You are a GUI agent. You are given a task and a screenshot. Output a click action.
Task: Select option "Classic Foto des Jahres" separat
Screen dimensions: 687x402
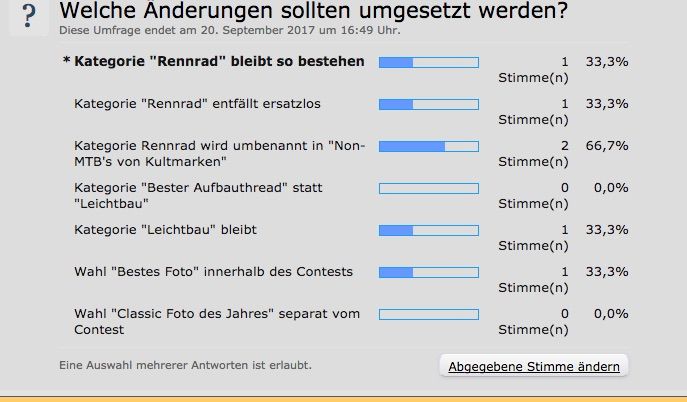tap(216, 321)
